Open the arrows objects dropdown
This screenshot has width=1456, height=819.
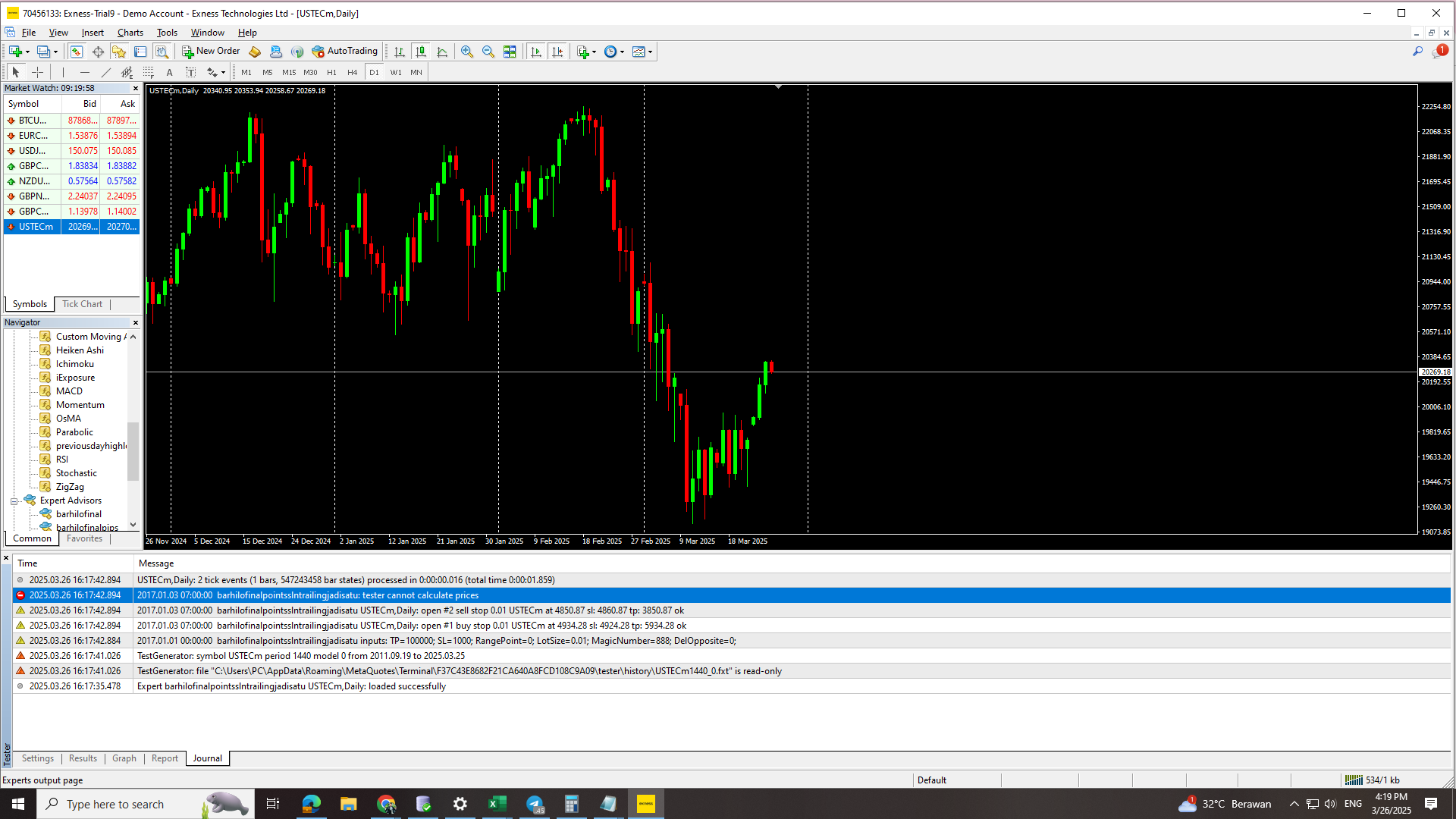(x=216, y=72)
